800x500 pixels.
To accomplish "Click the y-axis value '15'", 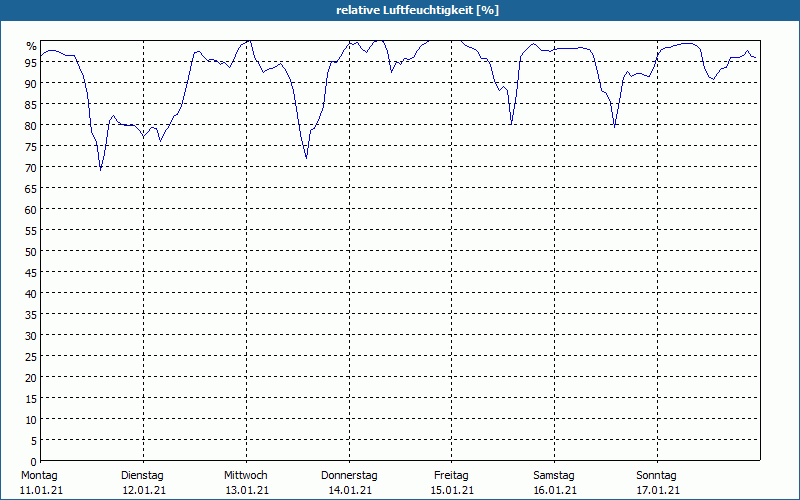I will [x=31, y=398].
